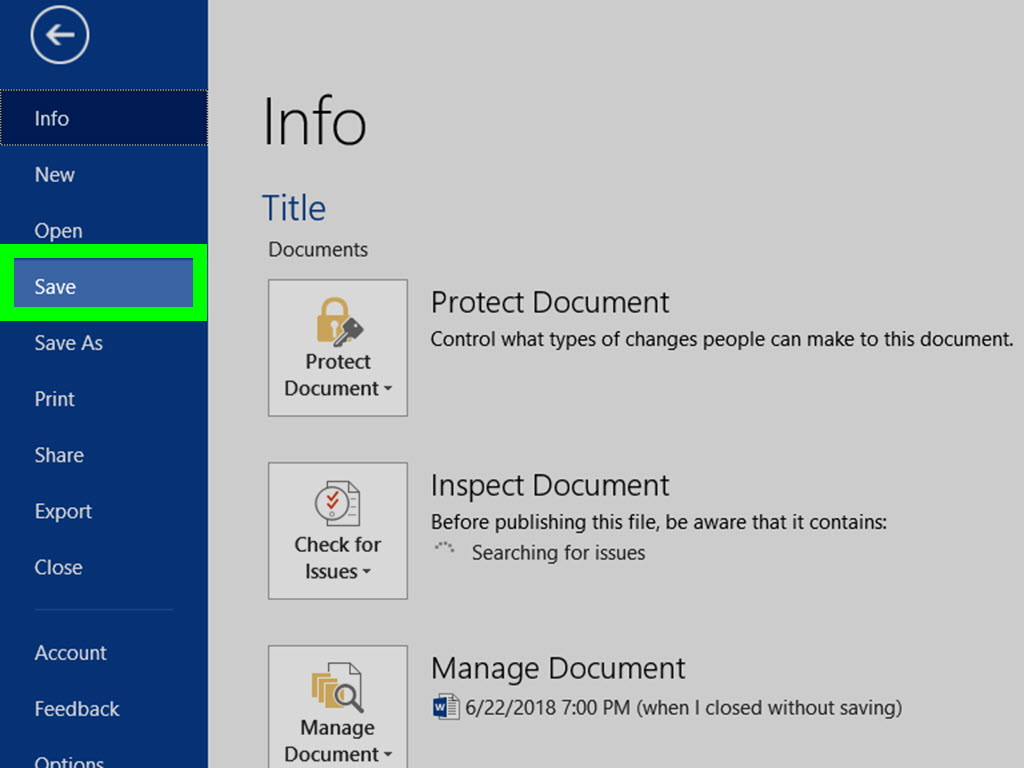Select New in the sidebar
This screenshot has height=768, width=1024.
click(x=104, y=174)
